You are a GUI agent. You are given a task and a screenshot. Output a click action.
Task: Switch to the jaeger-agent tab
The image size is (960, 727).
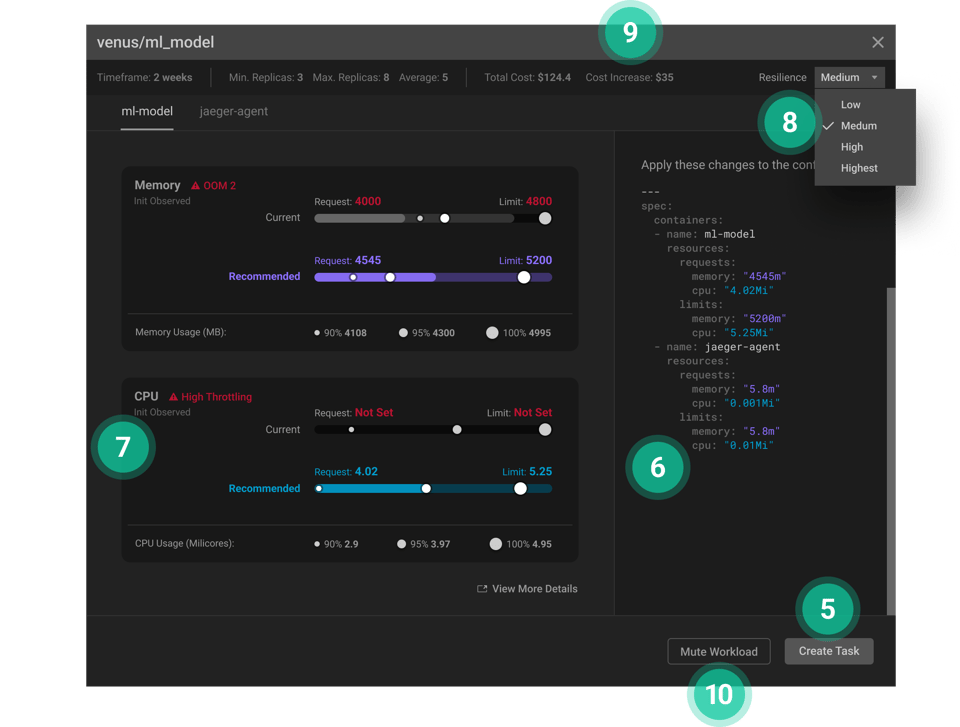coord(233,111)
